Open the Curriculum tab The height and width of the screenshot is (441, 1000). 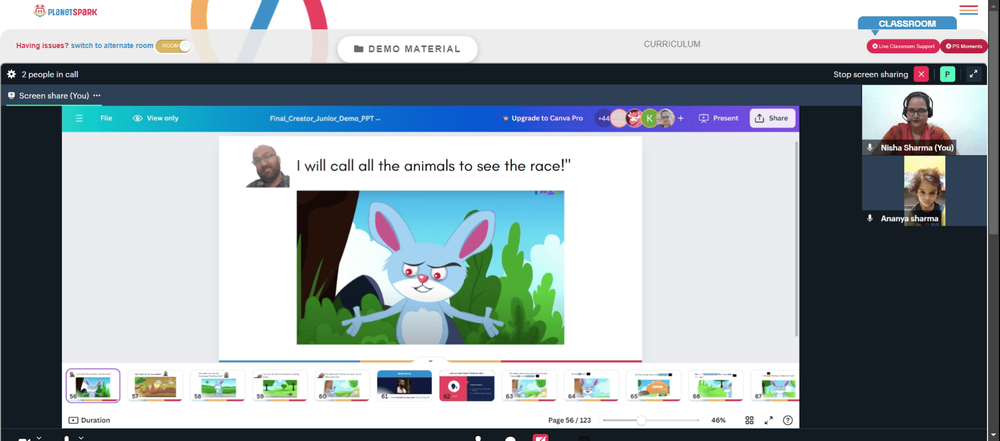point(672,44)
